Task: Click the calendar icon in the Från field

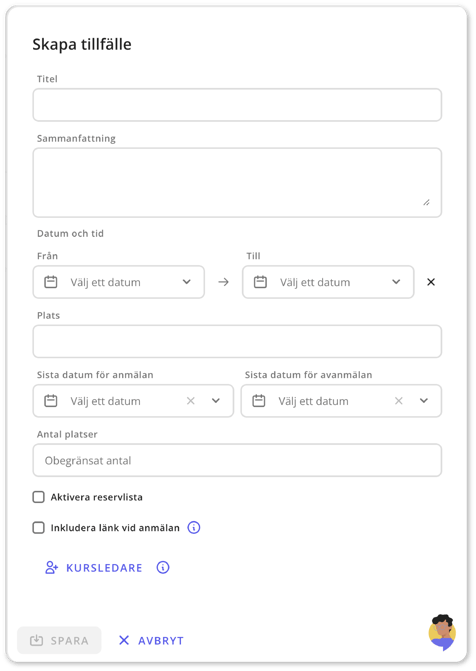Action: click(51, 282)
